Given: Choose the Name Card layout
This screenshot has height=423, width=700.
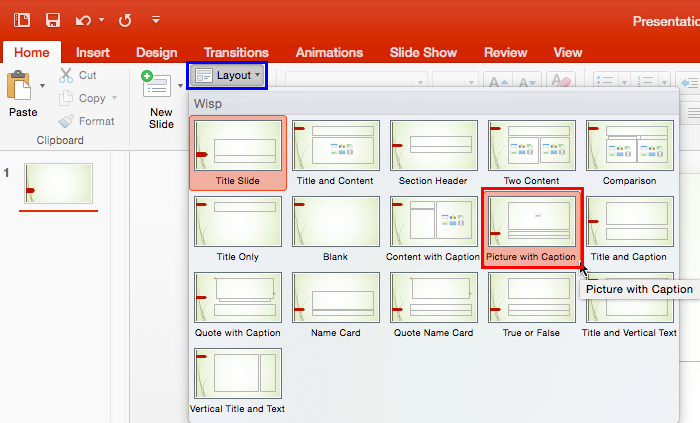Looking at the screenshot, I should click(336, 305).
